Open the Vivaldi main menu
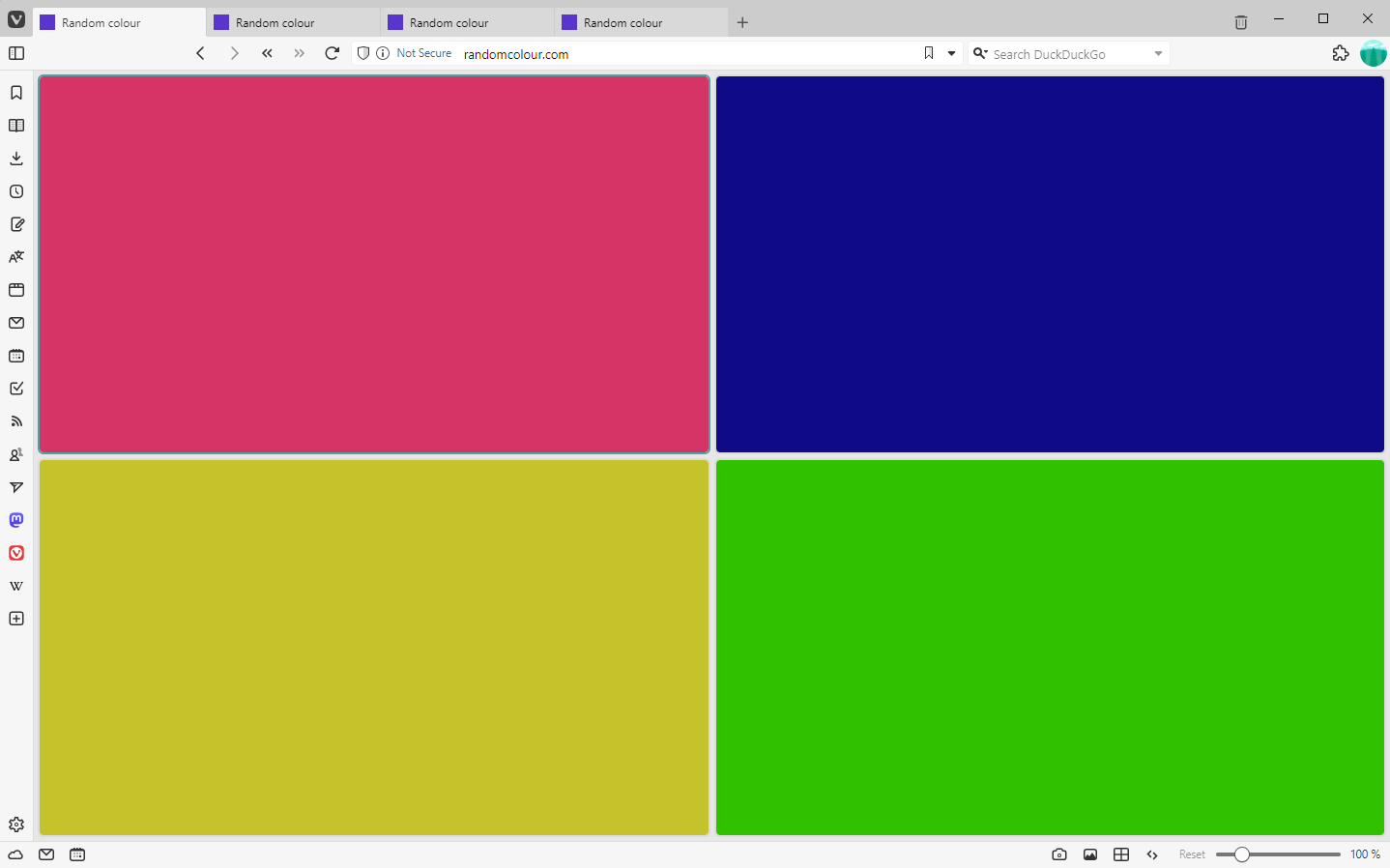The width and height of the screenshot is (1390, 868). tap(16, 19)
